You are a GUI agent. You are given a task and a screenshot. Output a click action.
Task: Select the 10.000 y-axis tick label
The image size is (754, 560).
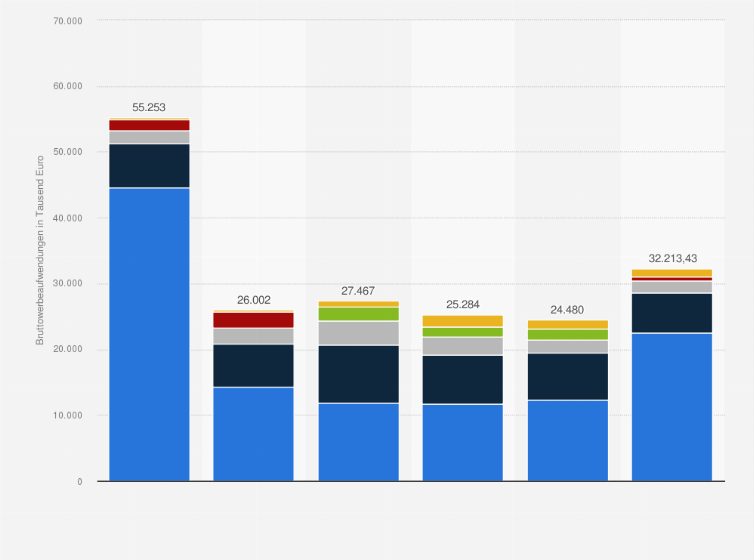coord(68,416)
